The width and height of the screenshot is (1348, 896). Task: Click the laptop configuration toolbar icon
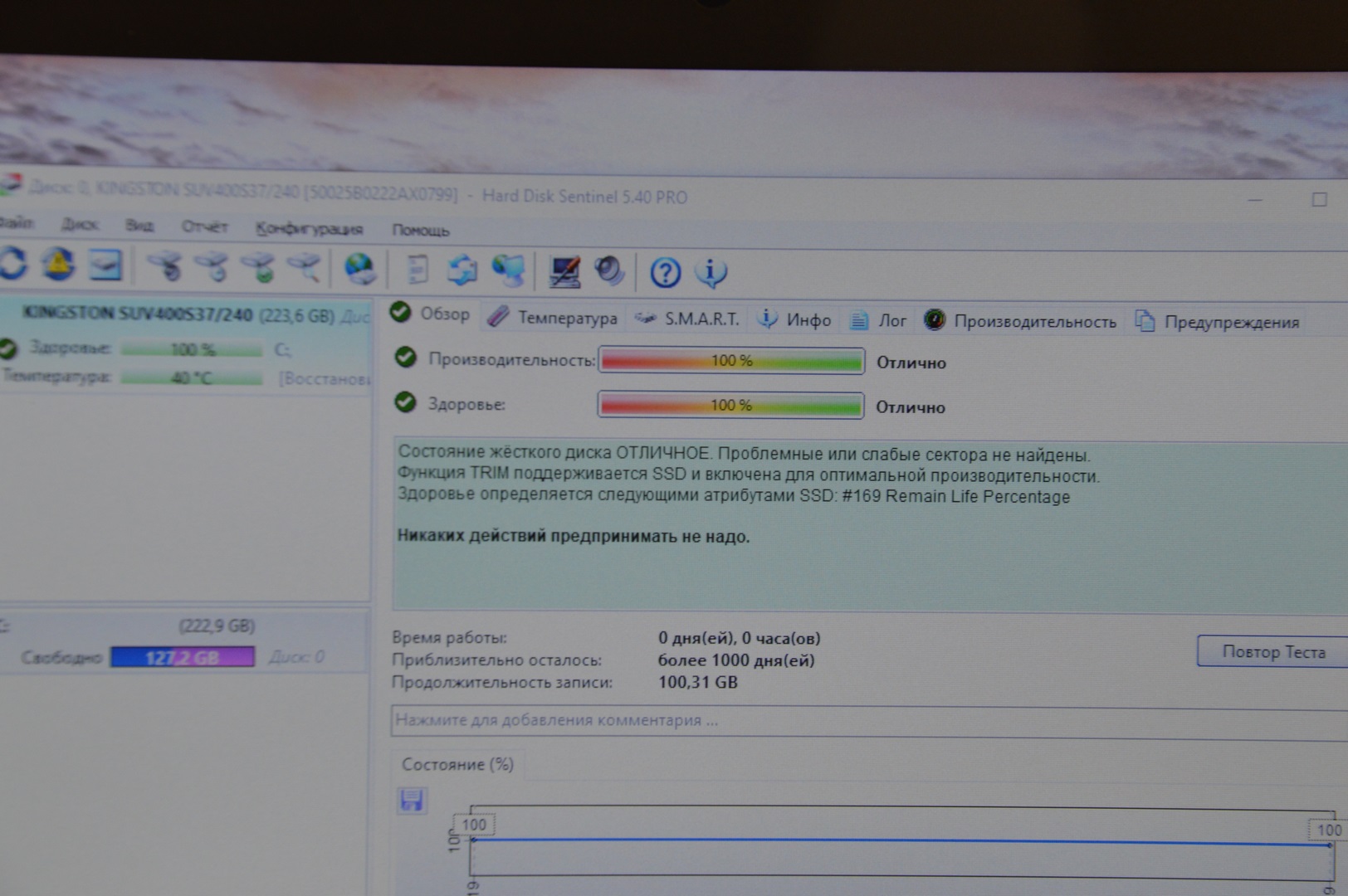[x=564, y=271]
